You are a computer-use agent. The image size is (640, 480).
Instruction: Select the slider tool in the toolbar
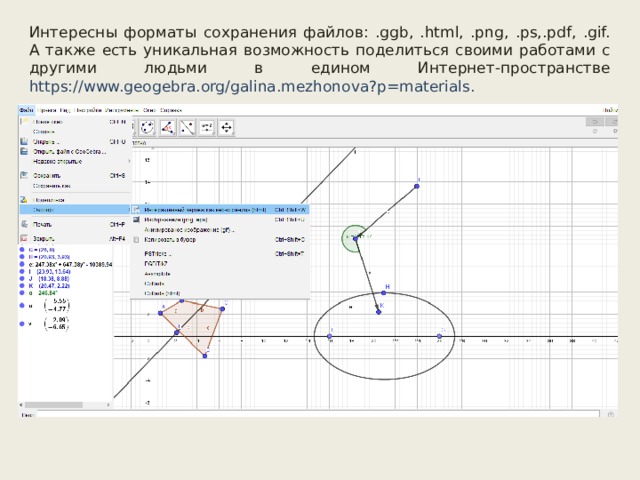tap(207, 128)
